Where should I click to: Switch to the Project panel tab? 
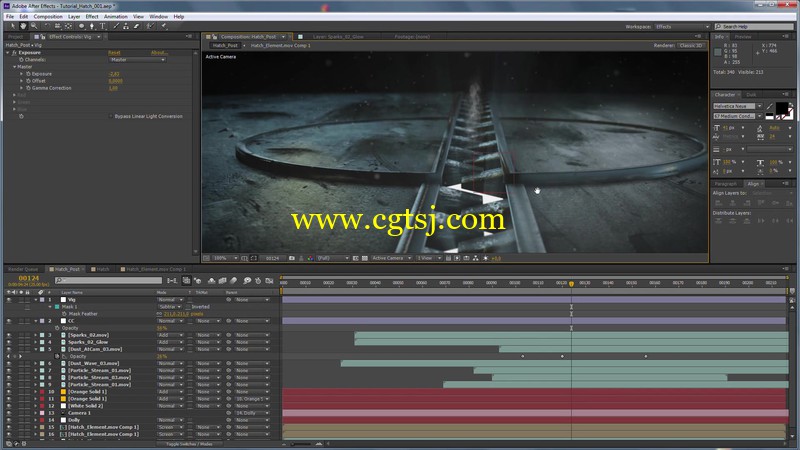[15, 37]
